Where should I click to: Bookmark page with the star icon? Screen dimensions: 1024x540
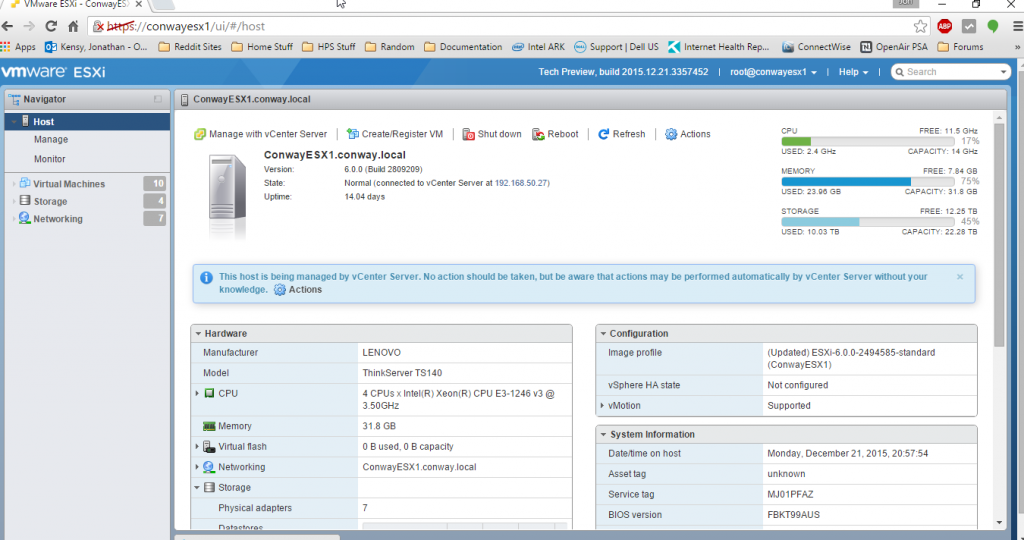[920, 26]
